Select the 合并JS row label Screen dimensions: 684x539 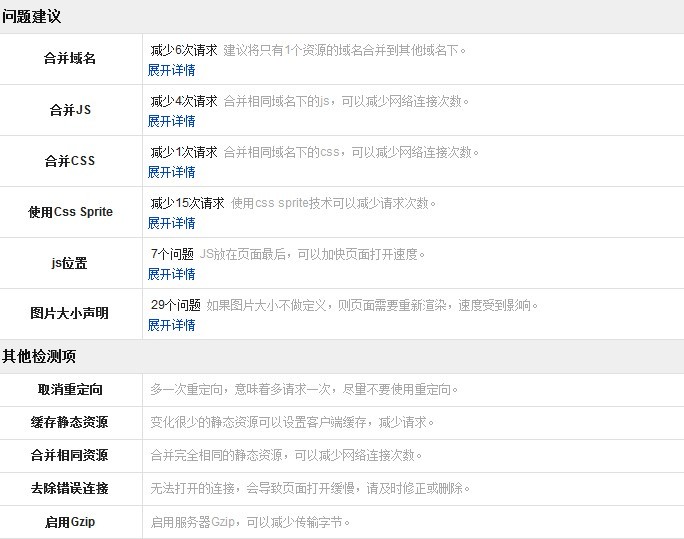pyautogui.click(x=70, y=110)
